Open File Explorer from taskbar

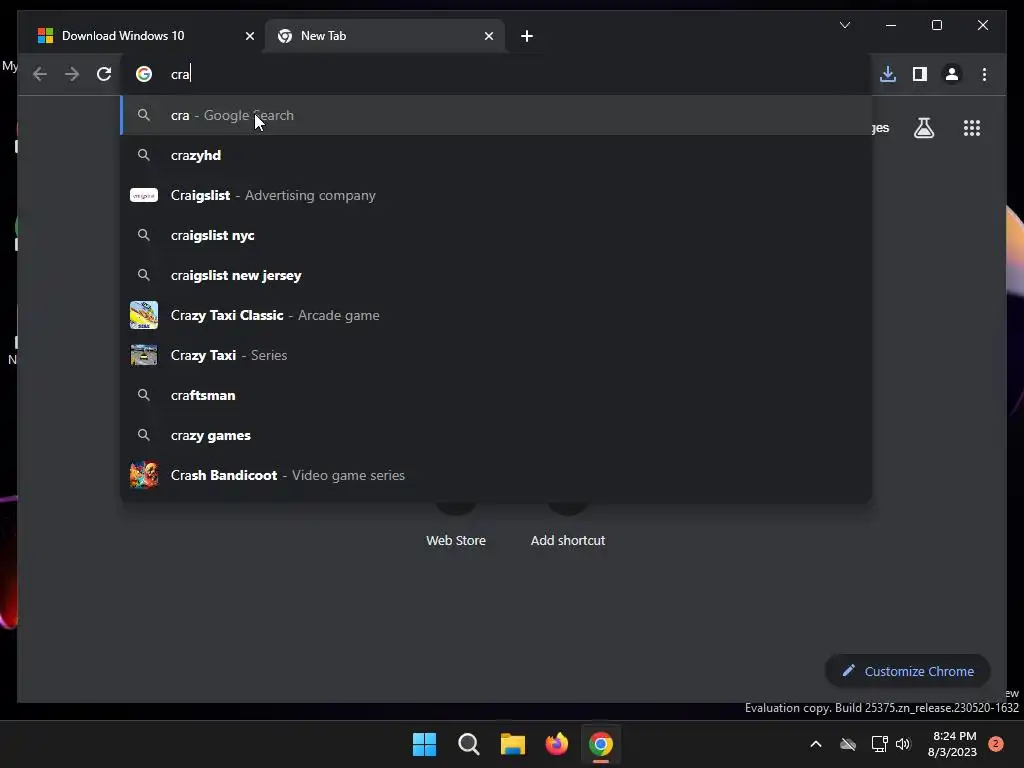pos(513,744)
